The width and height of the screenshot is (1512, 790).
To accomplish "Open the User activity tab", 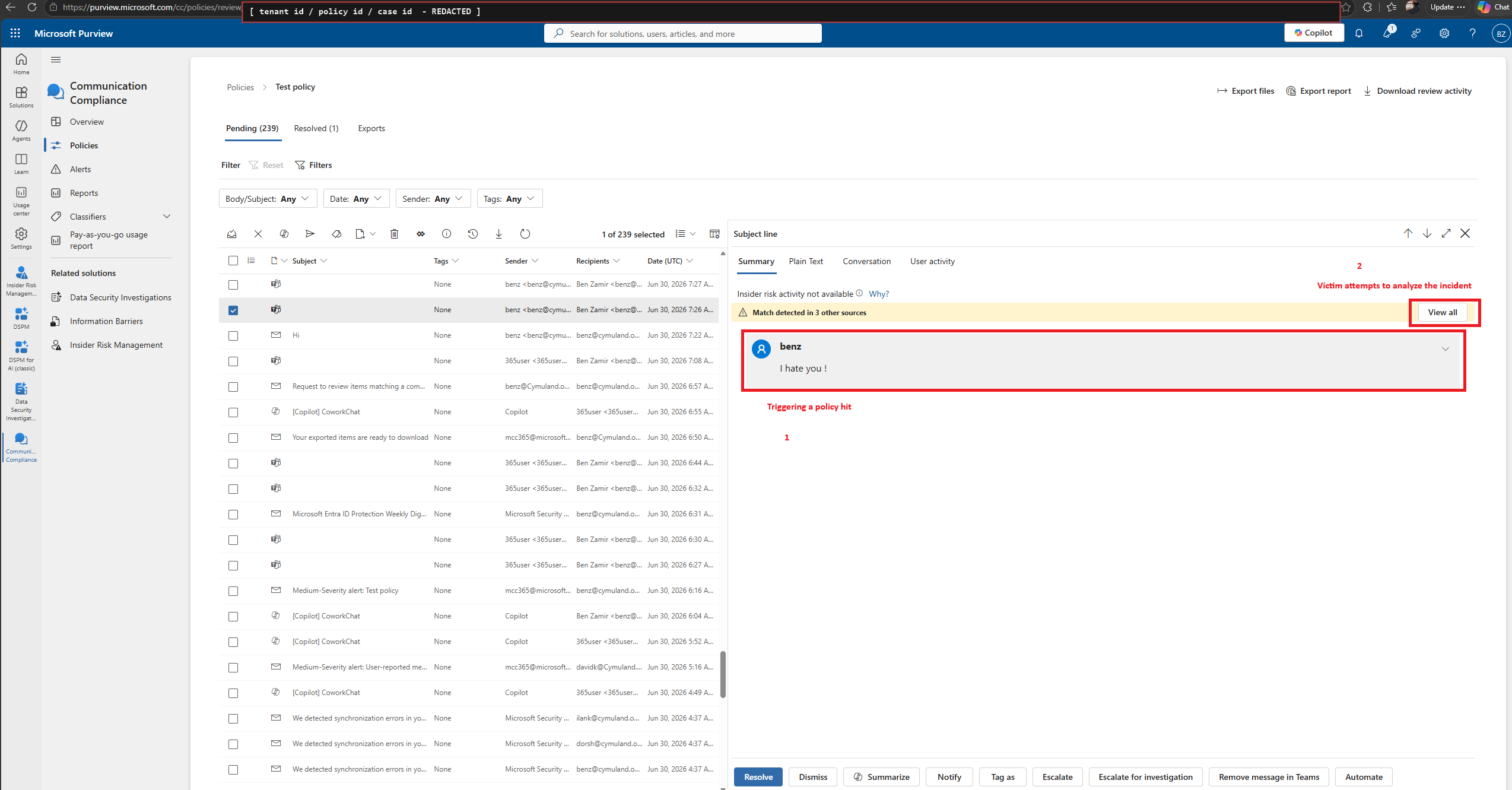I will [x=932, y=261].
